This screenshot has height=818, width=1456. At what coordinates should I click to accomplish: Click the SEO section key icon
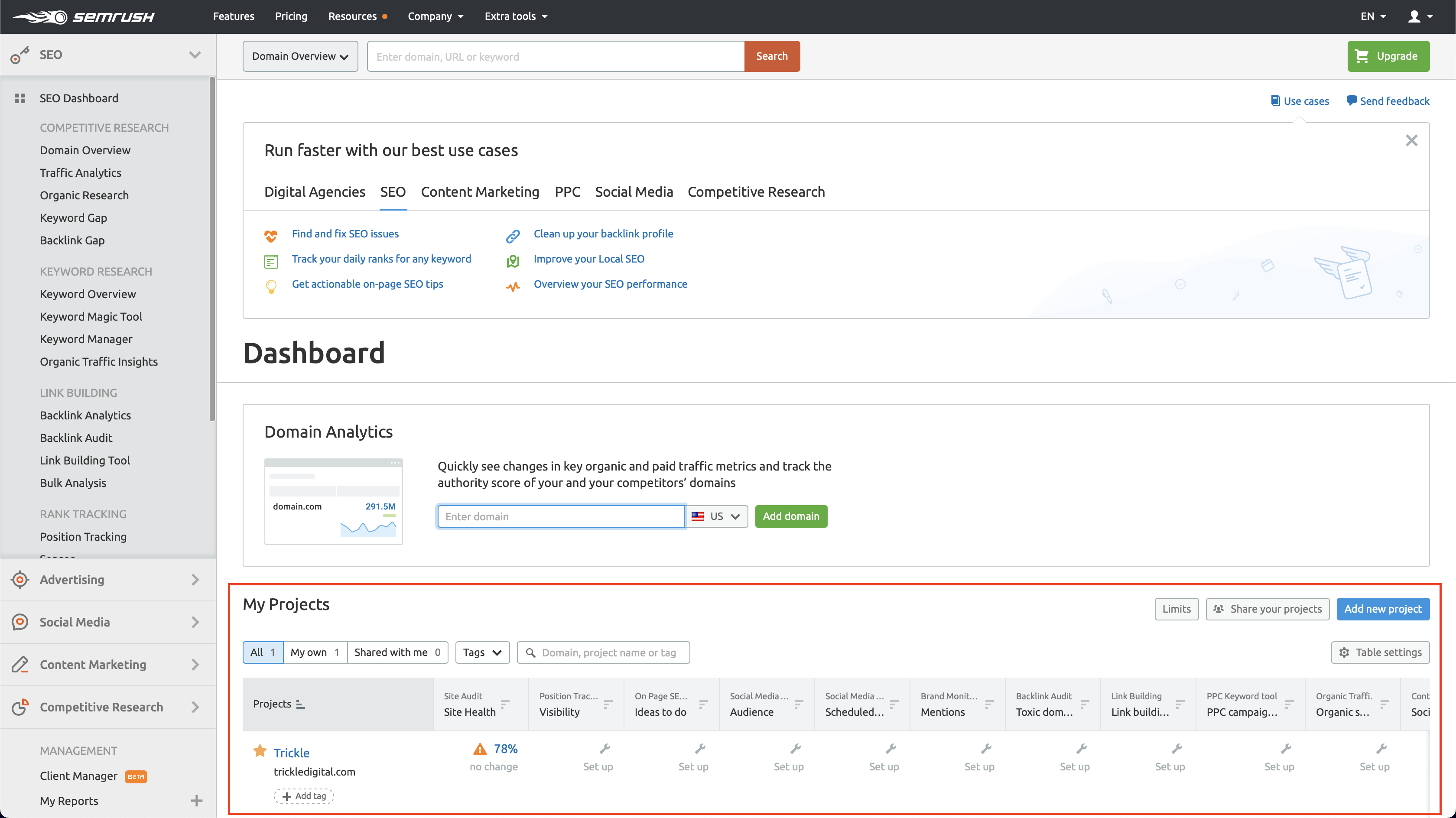20,55
